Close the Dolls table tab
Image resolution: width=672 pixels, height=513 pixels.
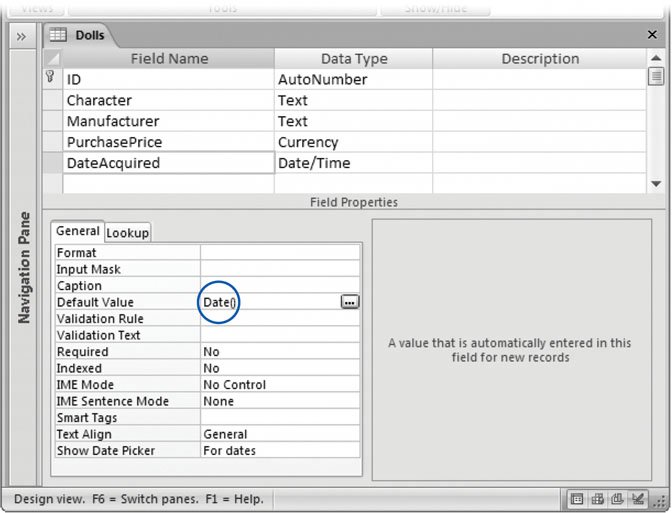tap(651, 35)
